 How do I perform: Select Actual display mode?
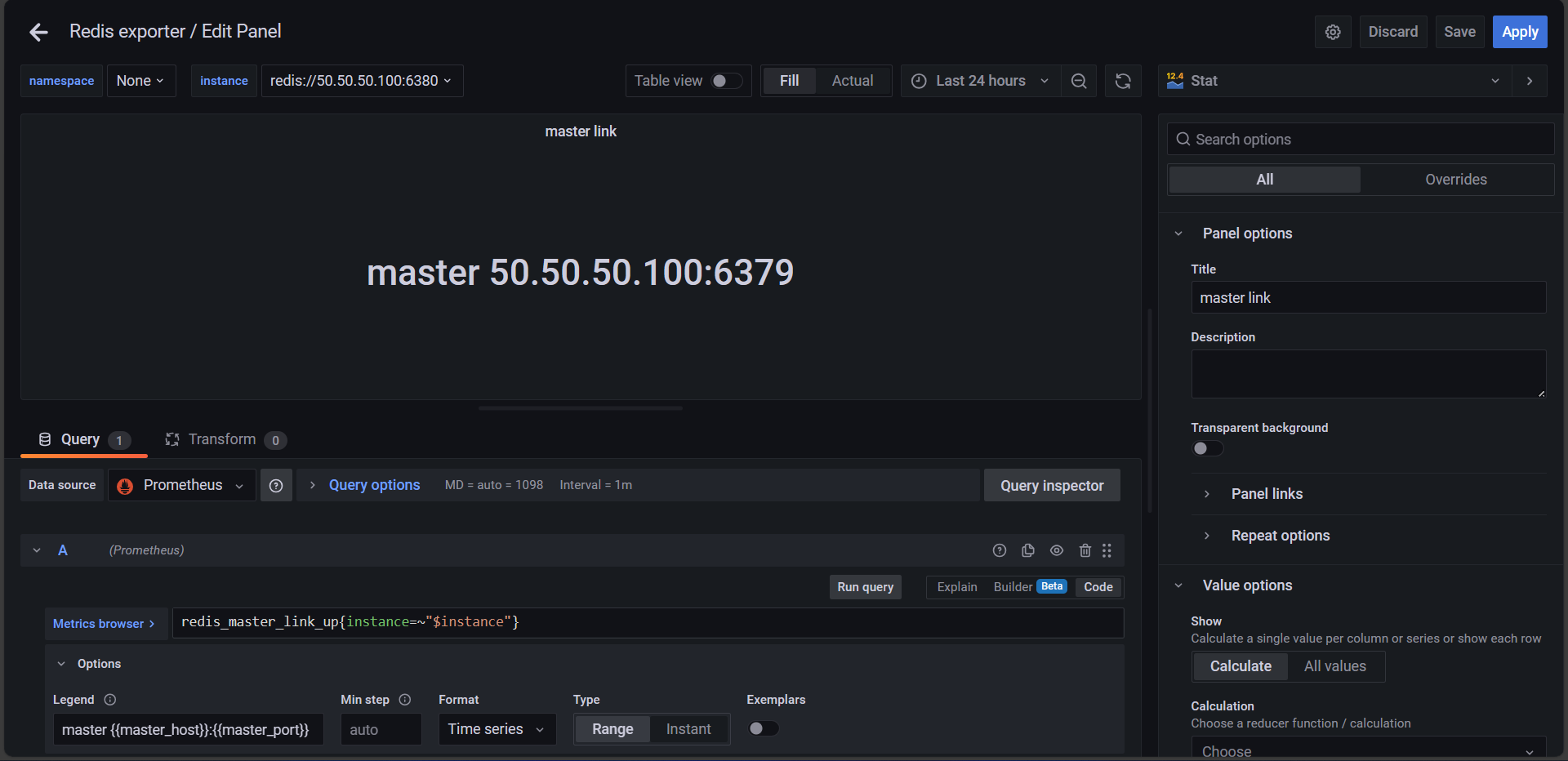(853, 81)
